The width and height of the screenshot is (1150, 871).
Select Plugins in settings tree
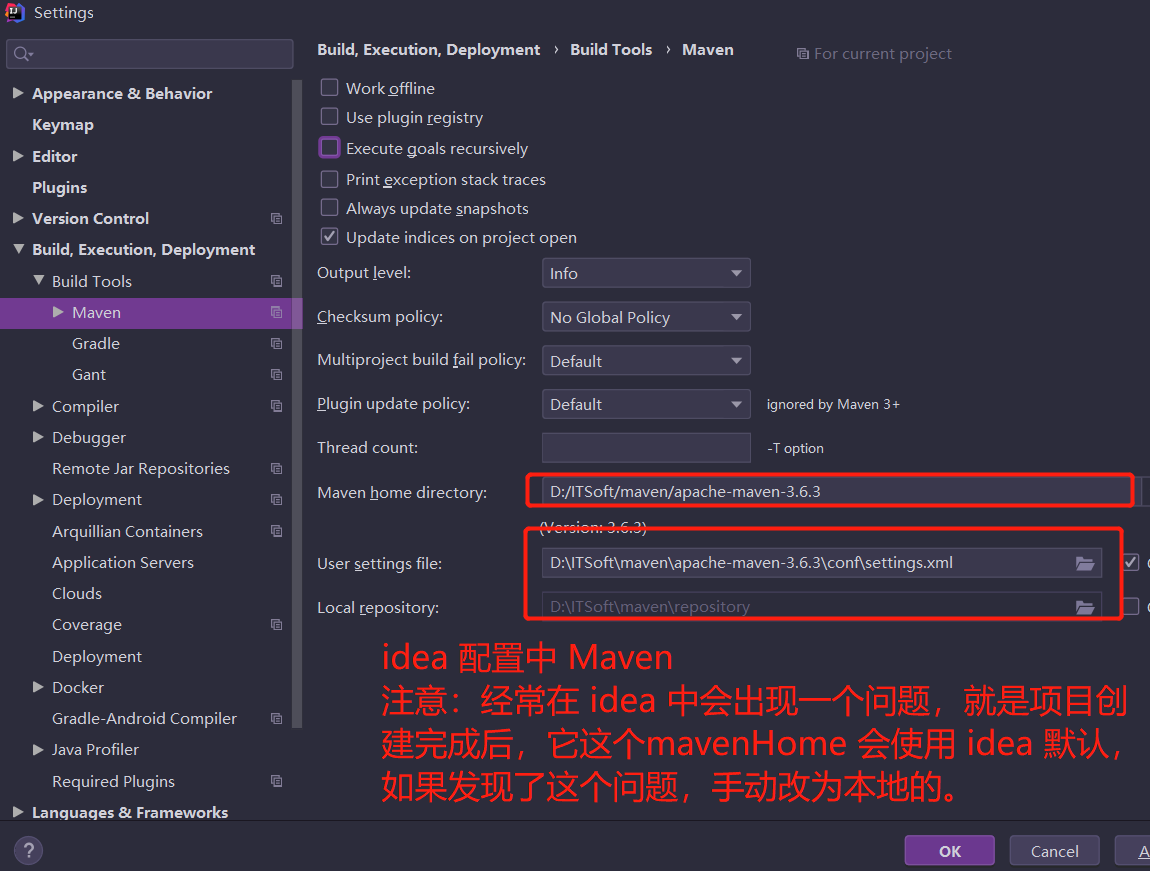coord(59,188)
